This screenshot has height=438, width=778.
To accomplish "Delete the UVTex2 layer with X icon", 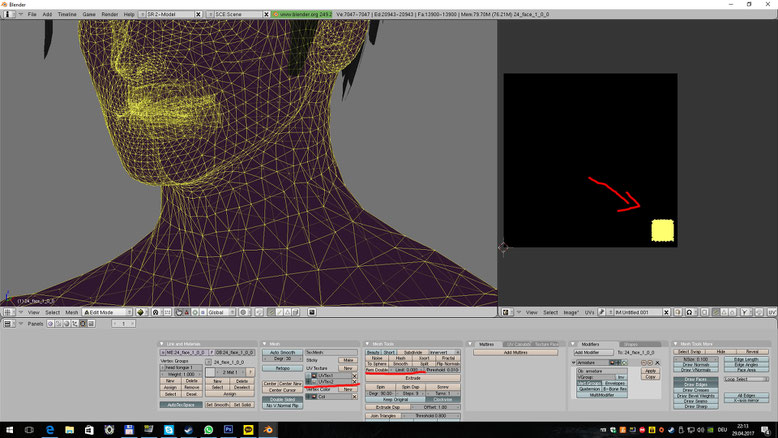I will (x=354, y=382).
